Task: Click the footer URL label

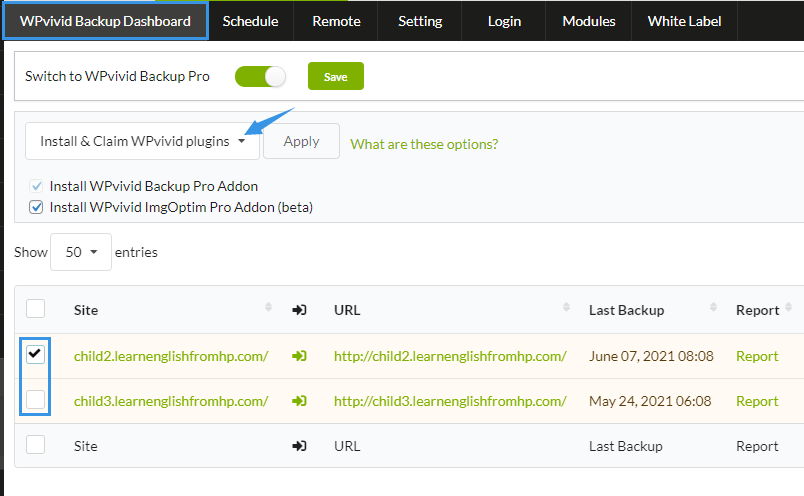Action: pos(347,446)
